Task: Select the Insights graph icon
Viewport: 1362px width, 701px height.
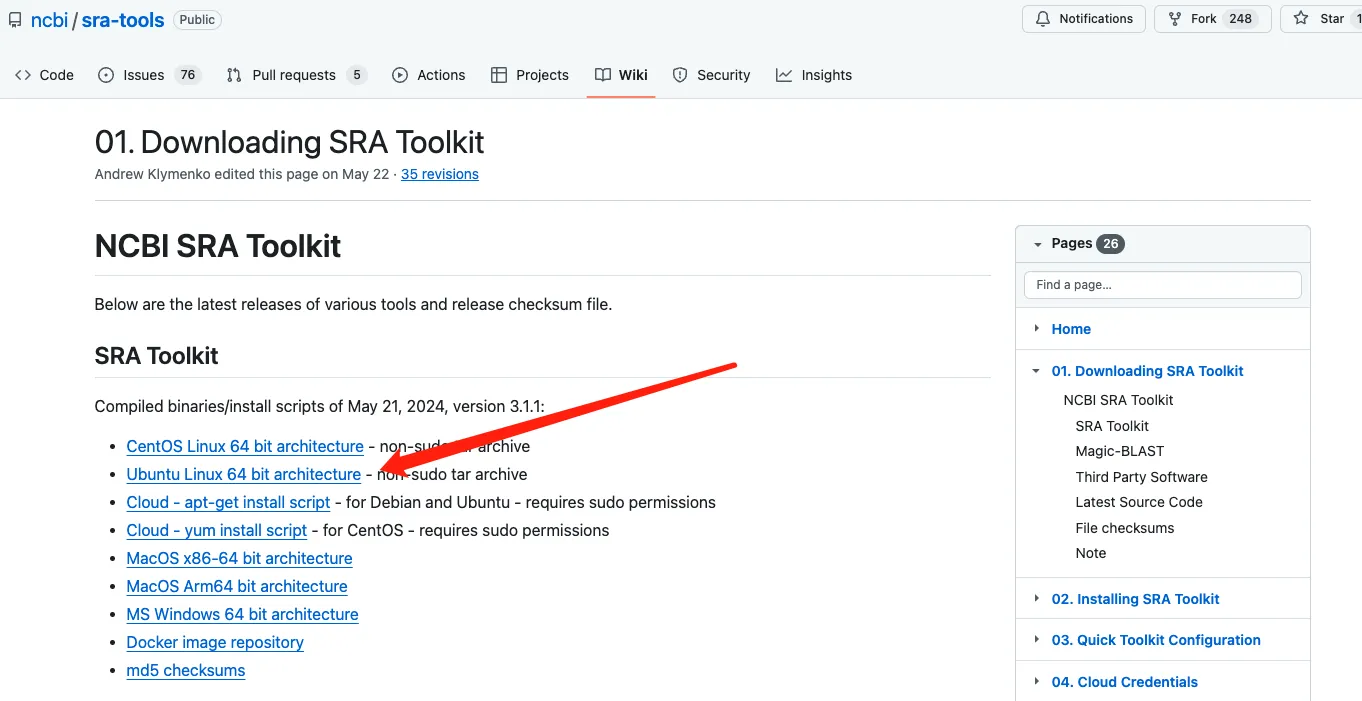Action: coord(785,74)
